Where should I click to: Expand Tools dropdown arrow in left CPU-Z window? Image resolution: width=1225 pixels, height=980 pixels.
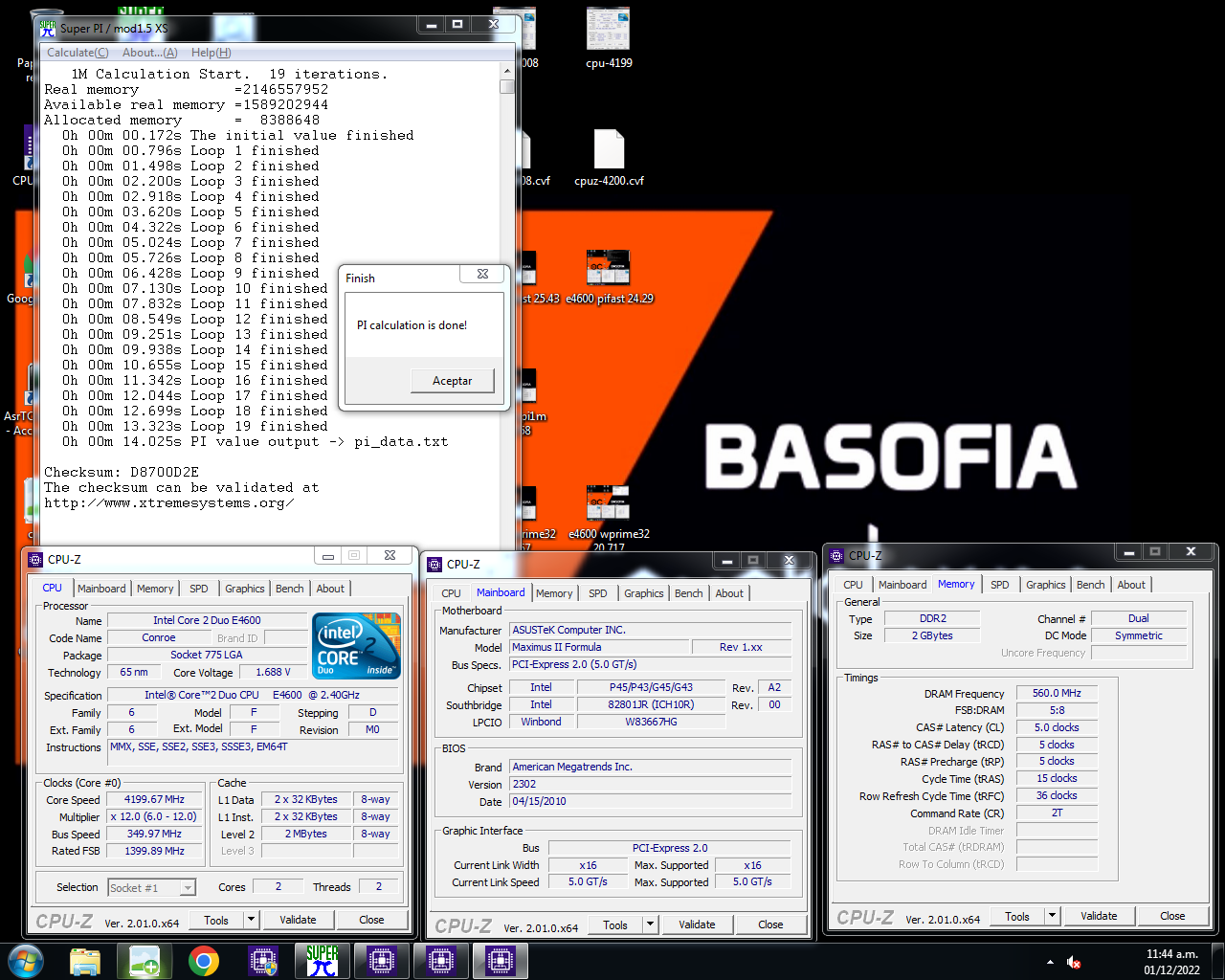(251, 920)
